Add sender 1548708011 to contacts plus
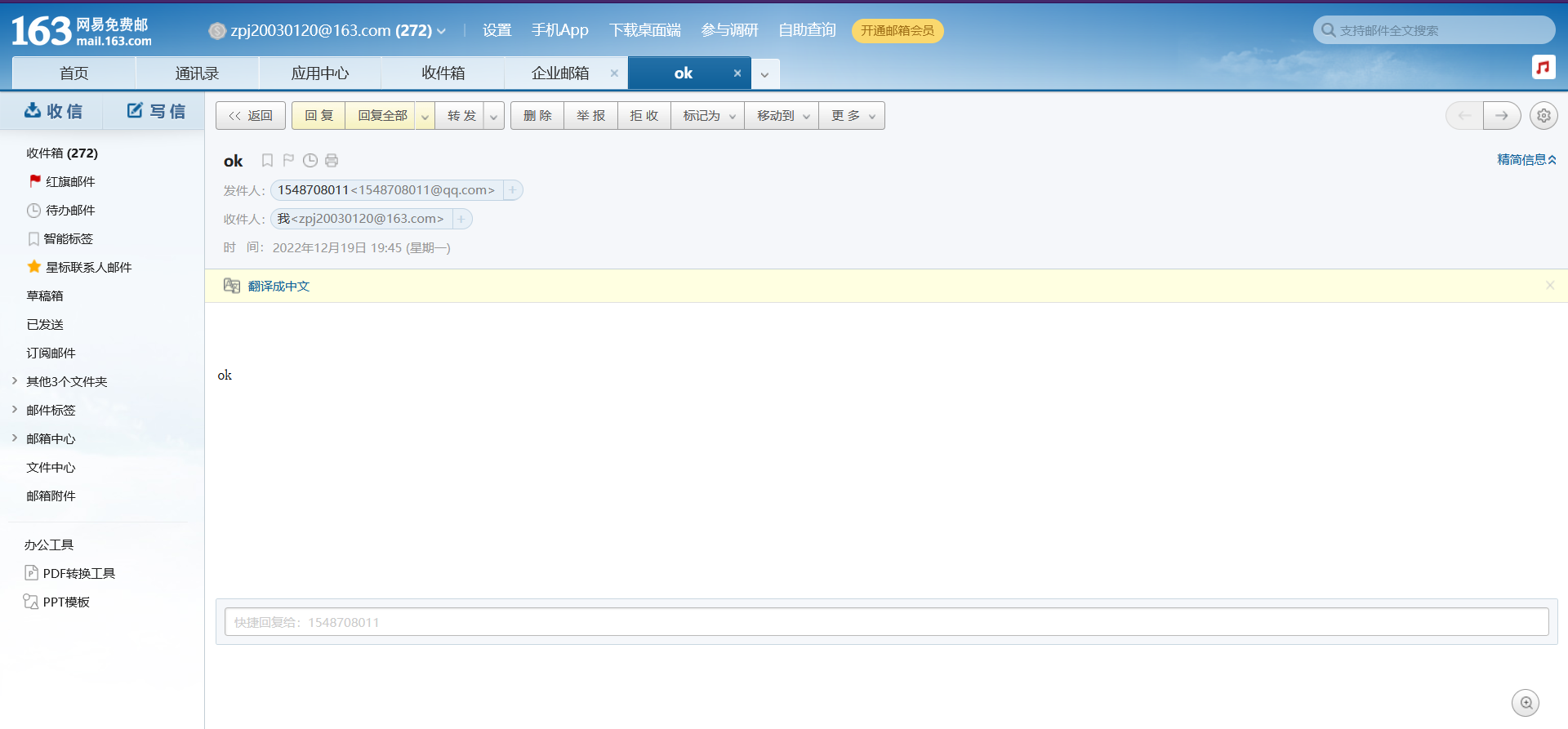1568x729 pixels. (x=513, y=190)
